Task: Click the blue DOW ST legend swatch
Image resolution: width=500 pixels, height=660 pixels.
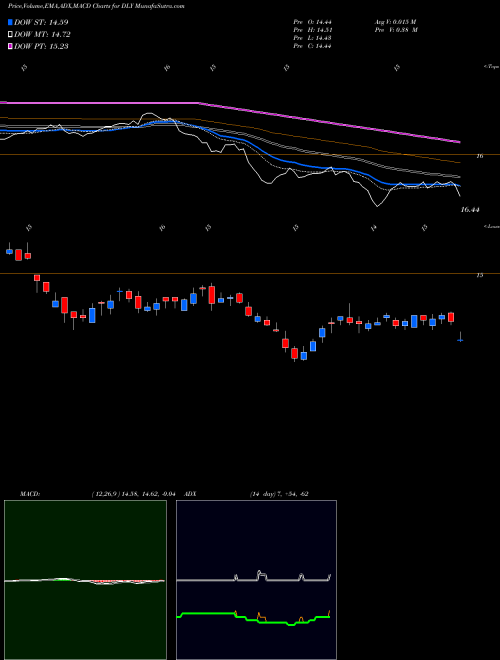Action: 11,22
